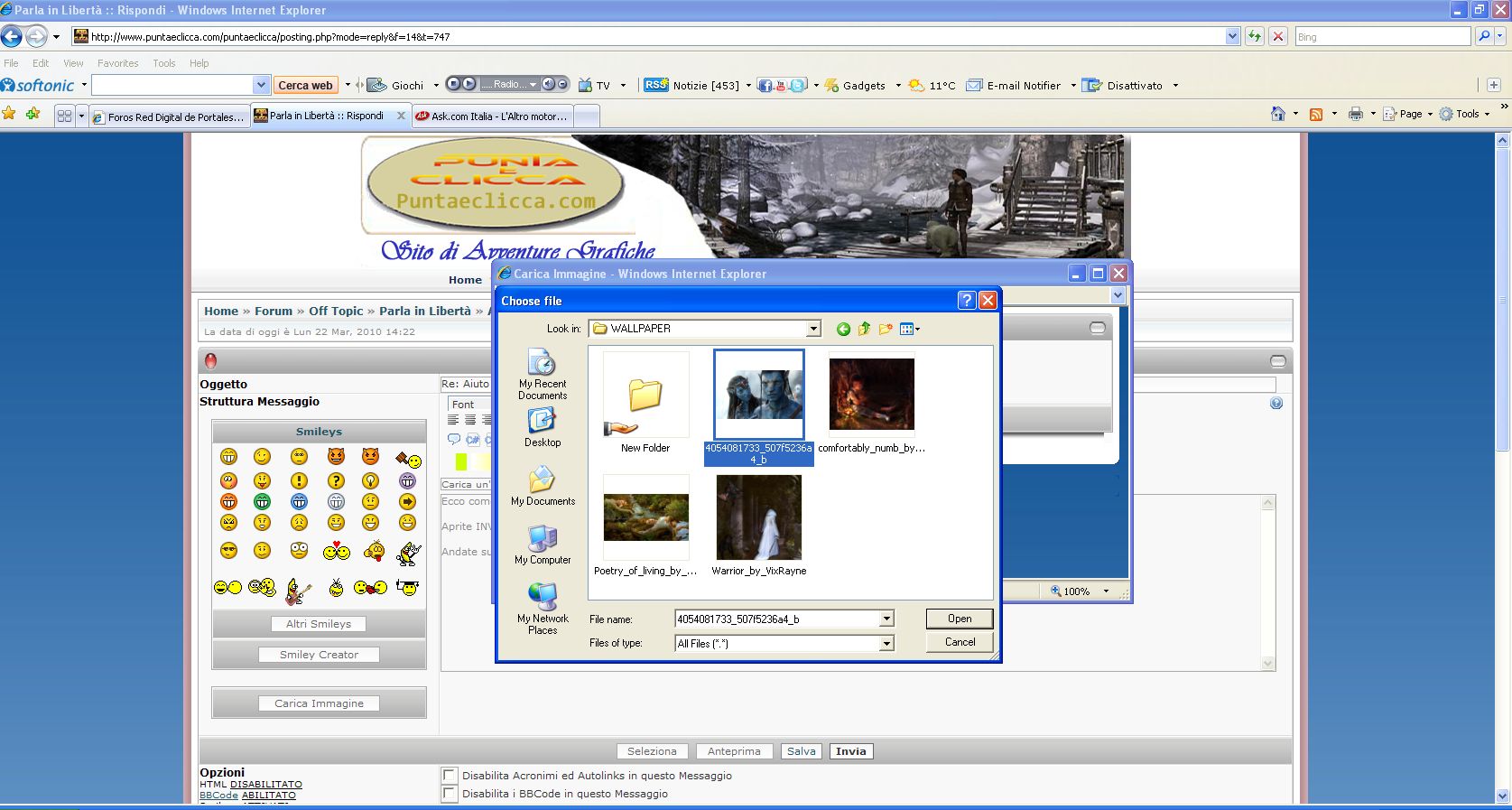Click the Invia submit button
1512x810 pixels.
[x=851, y=751]
